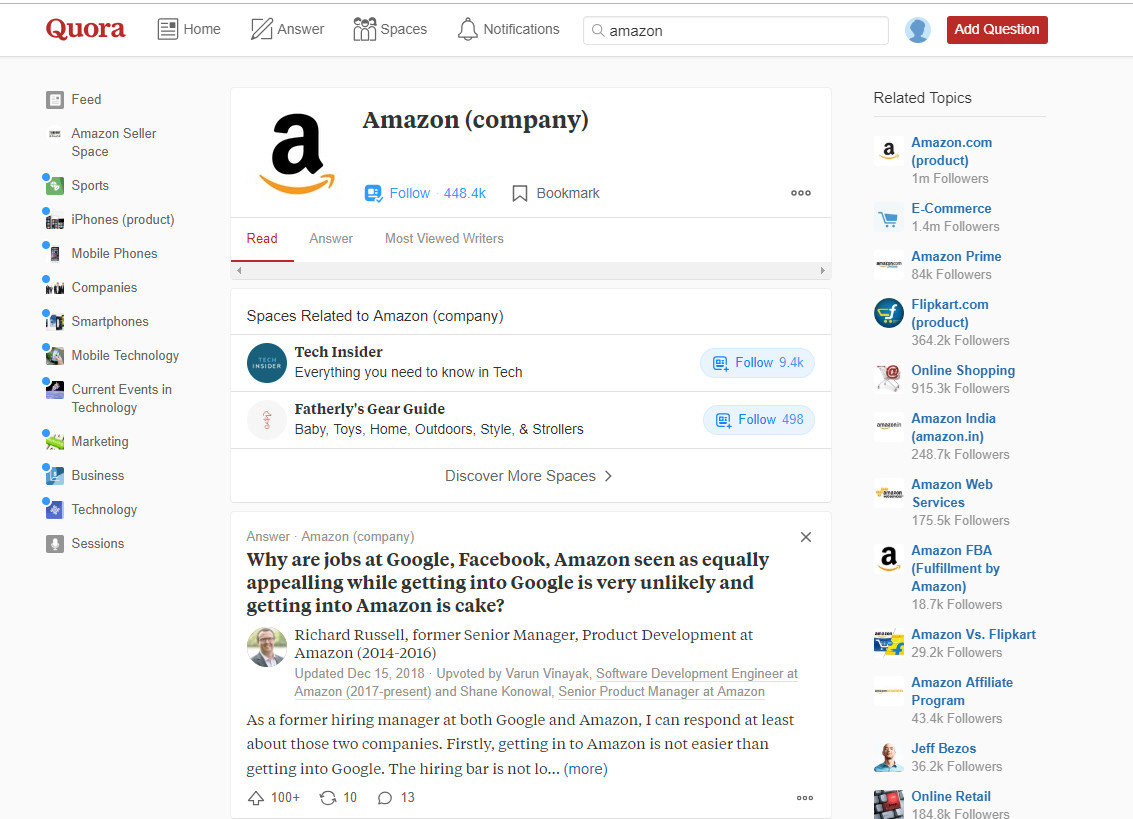The width and height of the screenshot is (1133, 819).
Task: Click Richard Russell's profile photo
Action: (267, 647)
